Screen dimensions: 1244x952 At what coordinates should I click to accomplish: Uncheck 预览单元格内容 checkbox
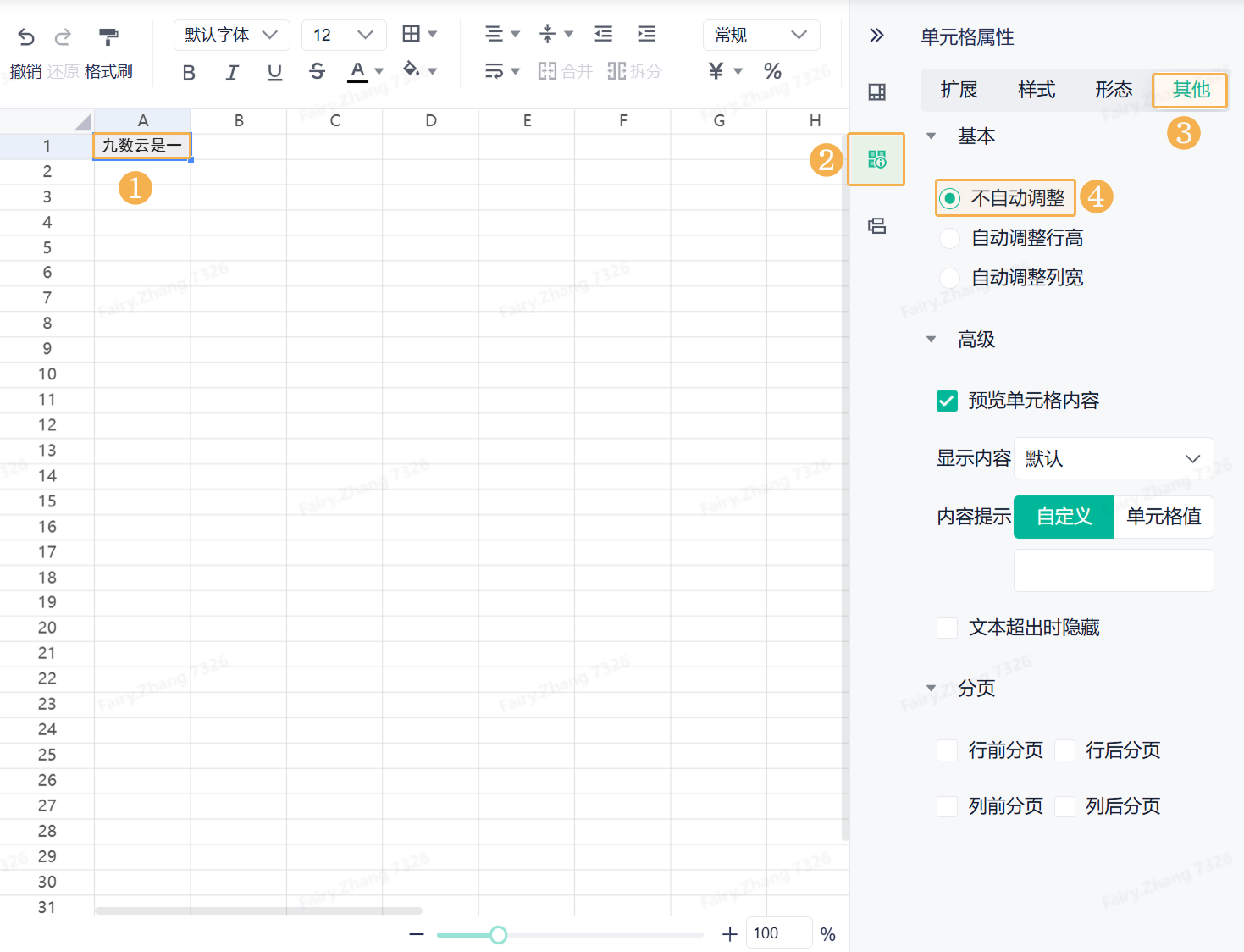pos(947,401)
